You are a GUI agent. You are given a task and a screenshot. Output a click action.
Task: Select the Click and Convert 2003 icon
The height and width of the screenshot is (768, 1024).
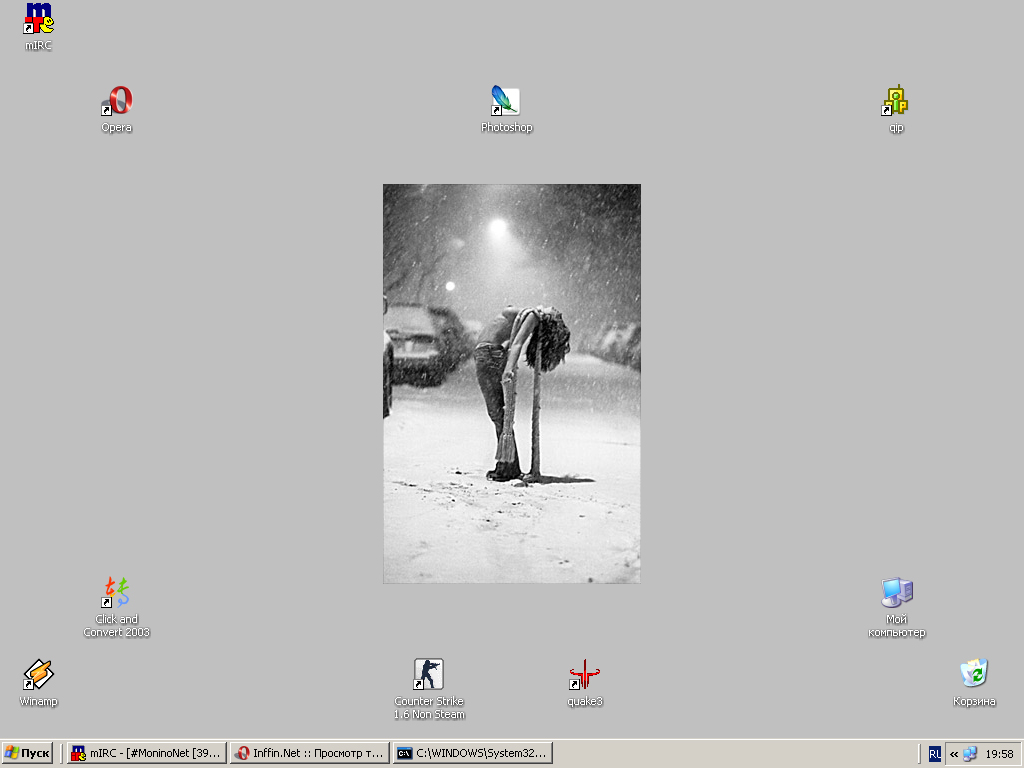click(117, 594)
